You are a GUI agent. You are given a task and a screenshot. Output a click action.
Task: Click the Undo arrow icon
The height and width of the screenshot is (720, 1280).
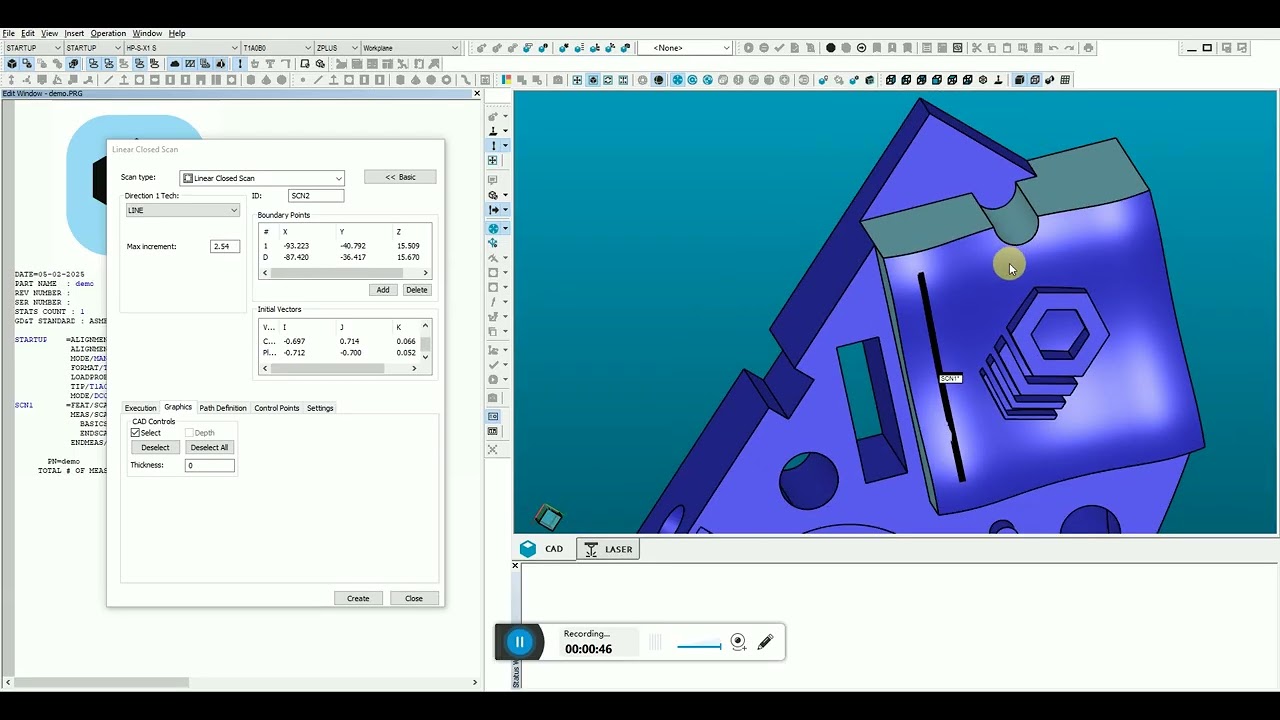click(1053, 48)
